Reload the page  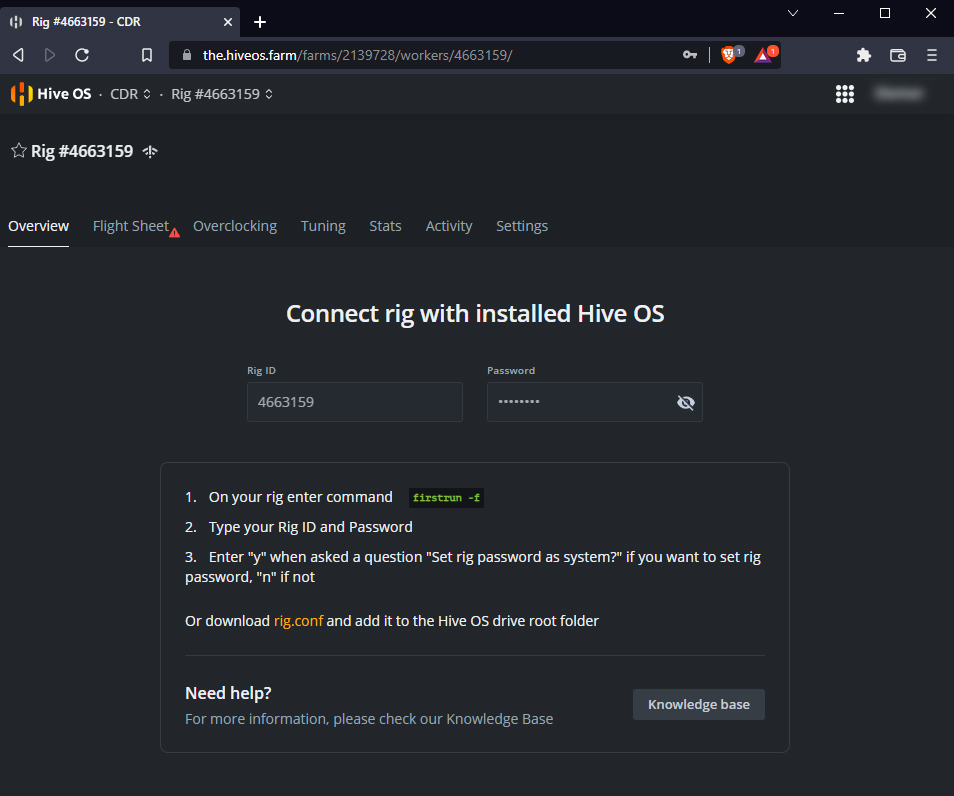[x=82, y=55]
